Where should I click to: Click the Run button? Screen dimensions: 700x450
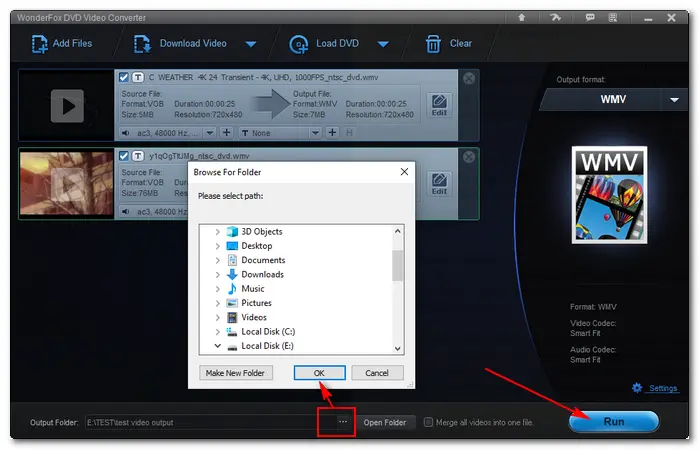point(614,421)
